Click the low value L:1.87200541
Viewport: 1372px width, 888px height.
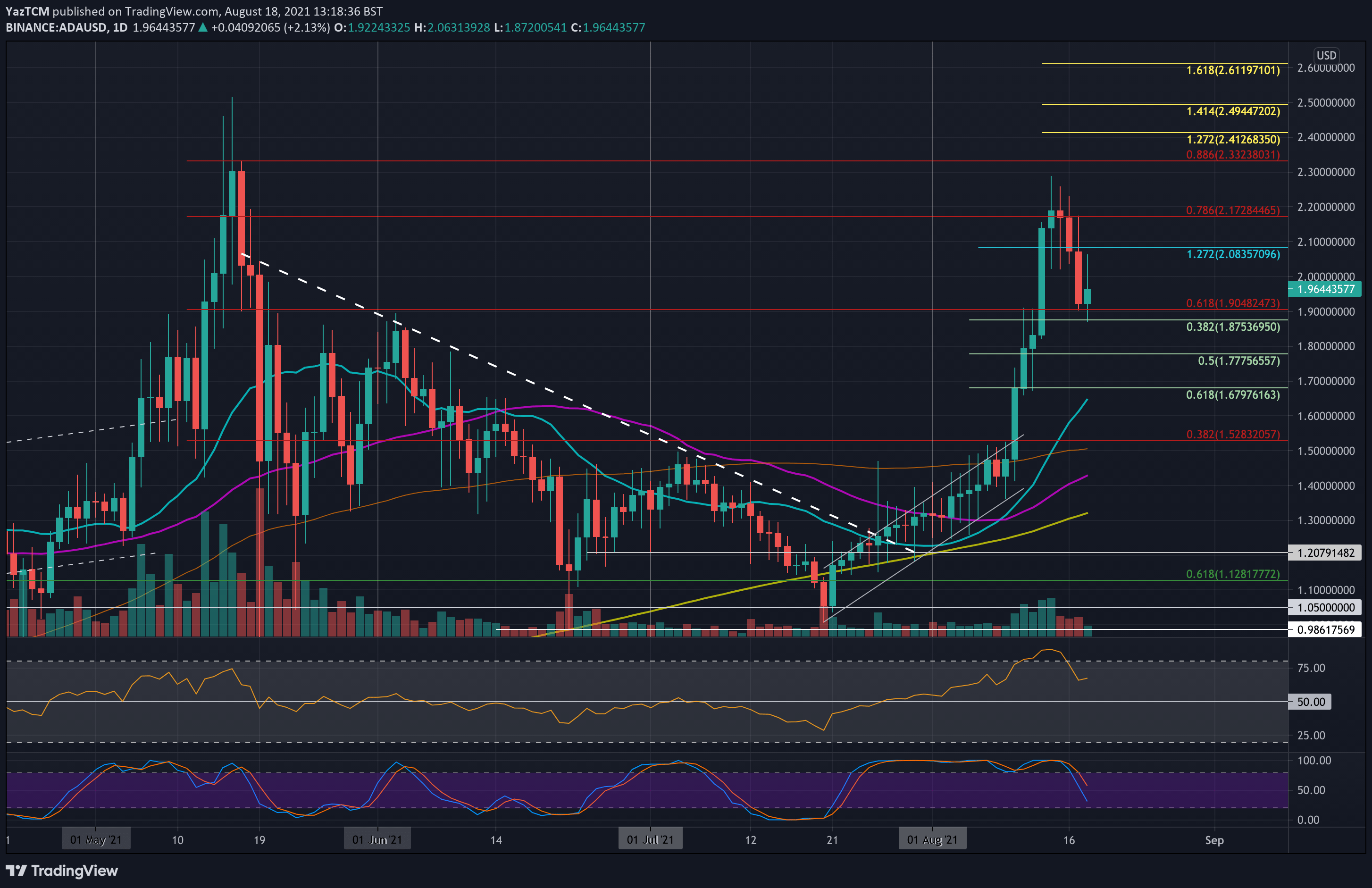click(530, 28)
